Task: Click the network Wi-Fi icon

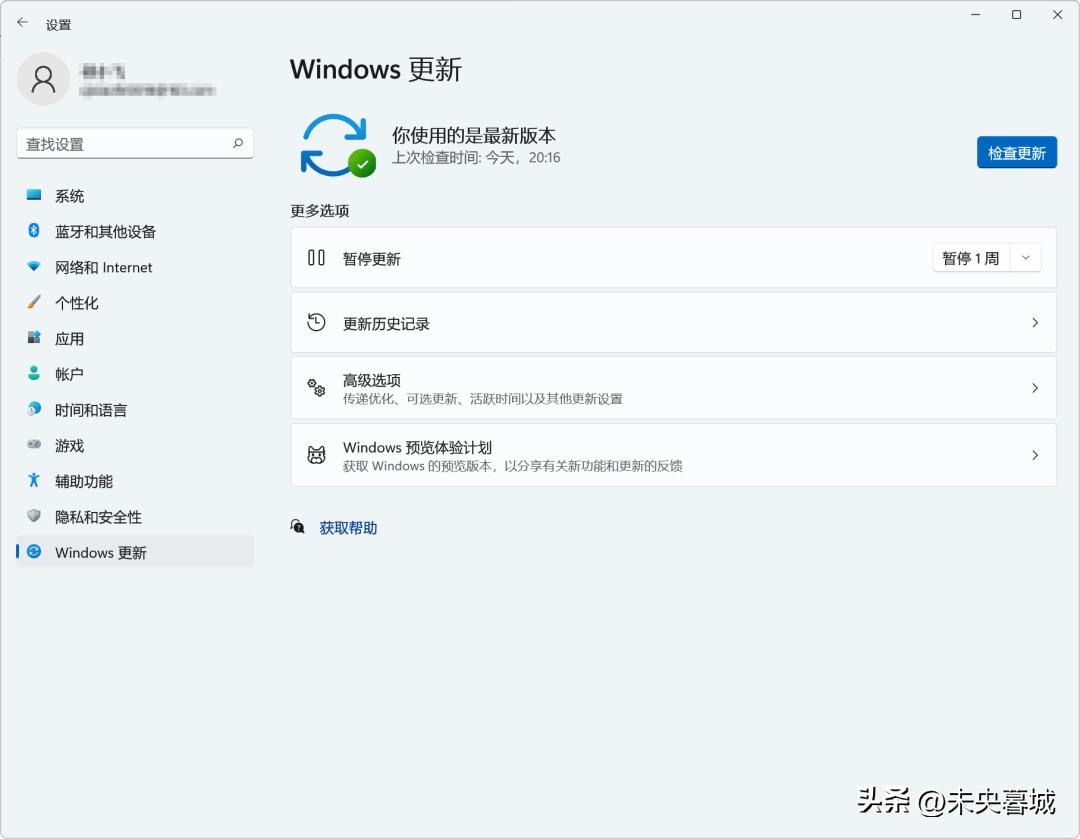Action: (x=34, y=266)
